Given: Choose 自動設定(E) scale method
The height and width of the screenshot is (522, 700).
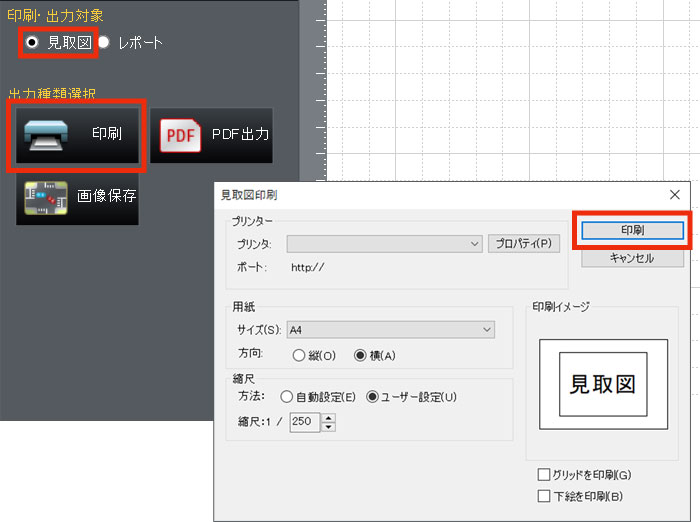Looking at the screenshot, I should pos(287,397).
